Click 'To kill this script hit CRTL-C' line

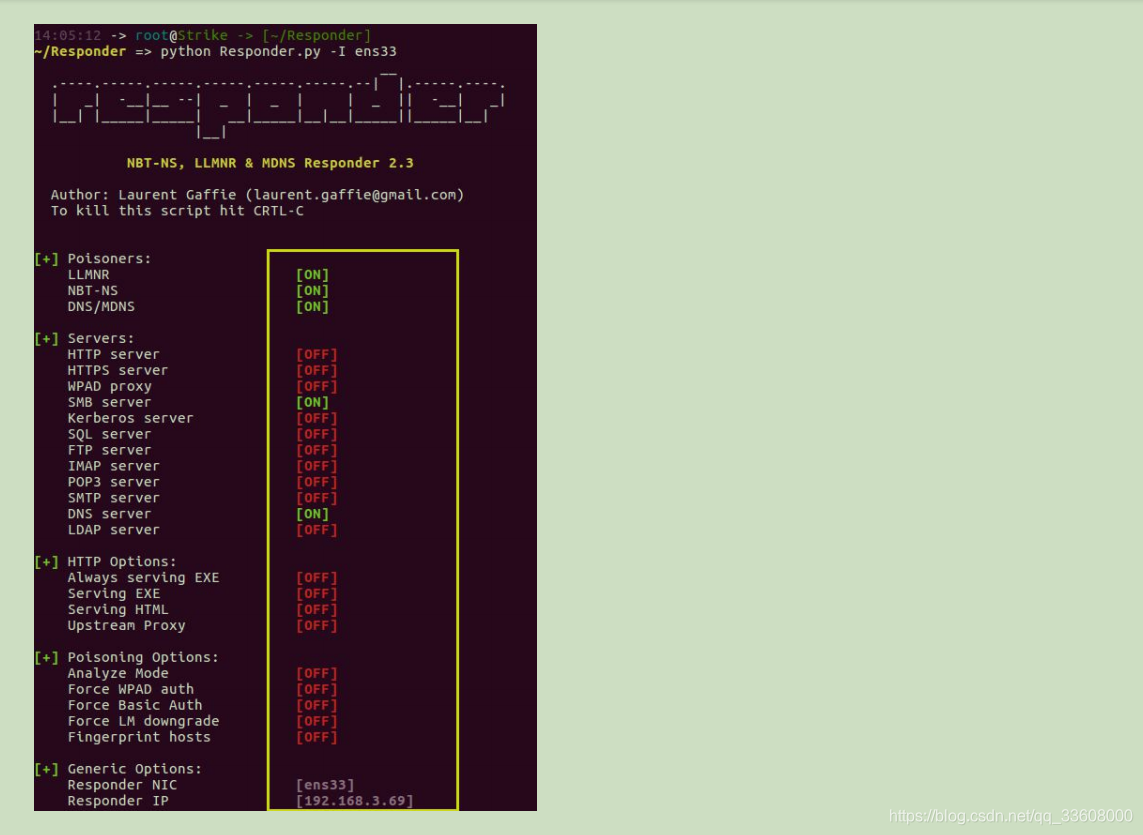pyautogui.click(x=177, y=211)
